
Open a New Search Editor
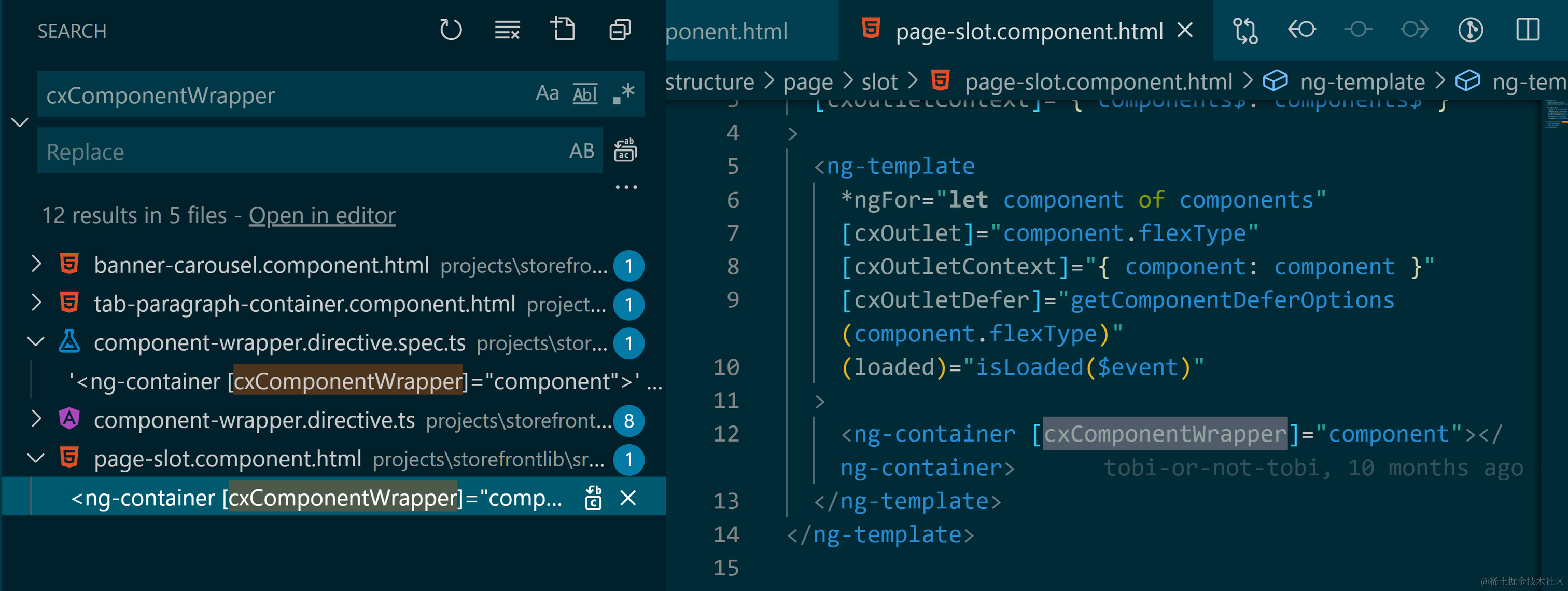pyautogui.click(x=563, y=30)
